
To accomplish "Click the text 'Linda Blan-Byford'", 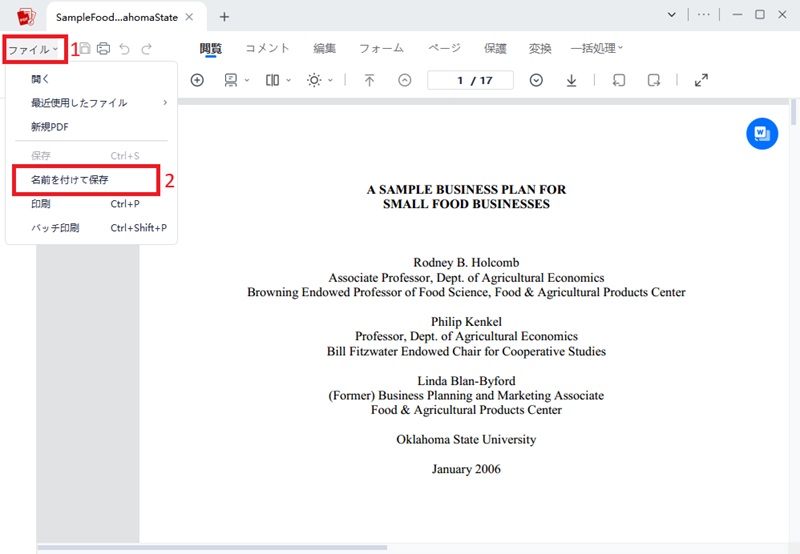I will 466,381.
